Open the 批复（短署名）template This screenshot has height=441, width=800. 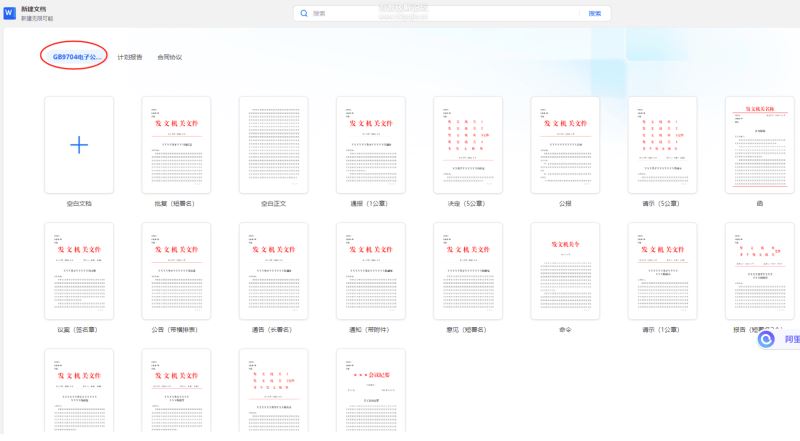[176, 144]
